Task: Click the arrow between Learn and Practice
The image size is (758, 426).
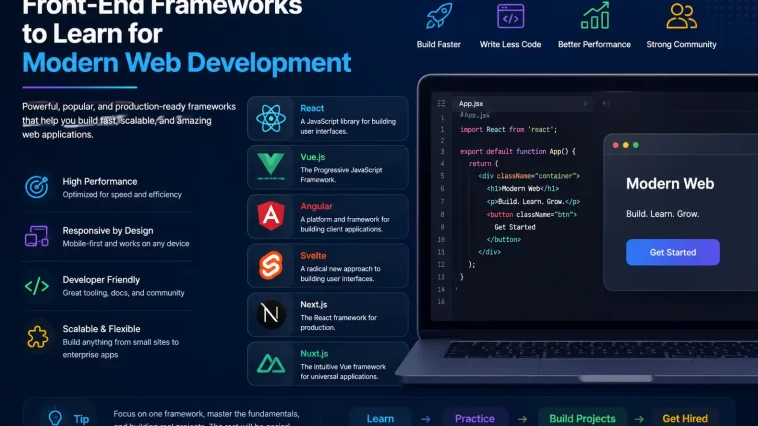Action: 425,419
